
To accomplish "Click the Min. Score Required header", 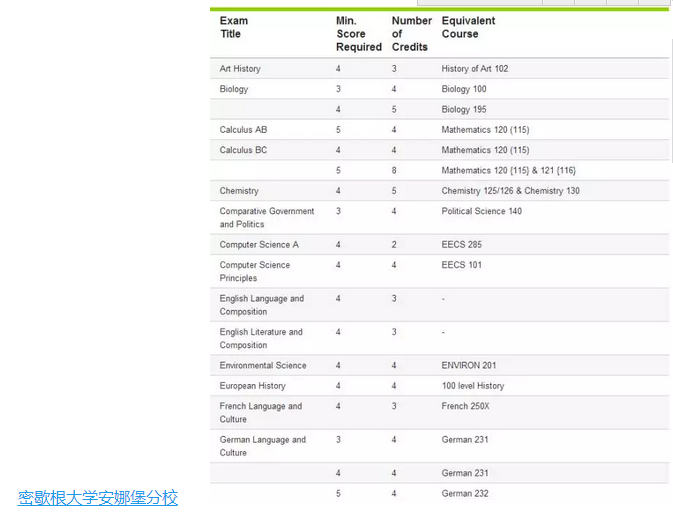I will point(359,33).
